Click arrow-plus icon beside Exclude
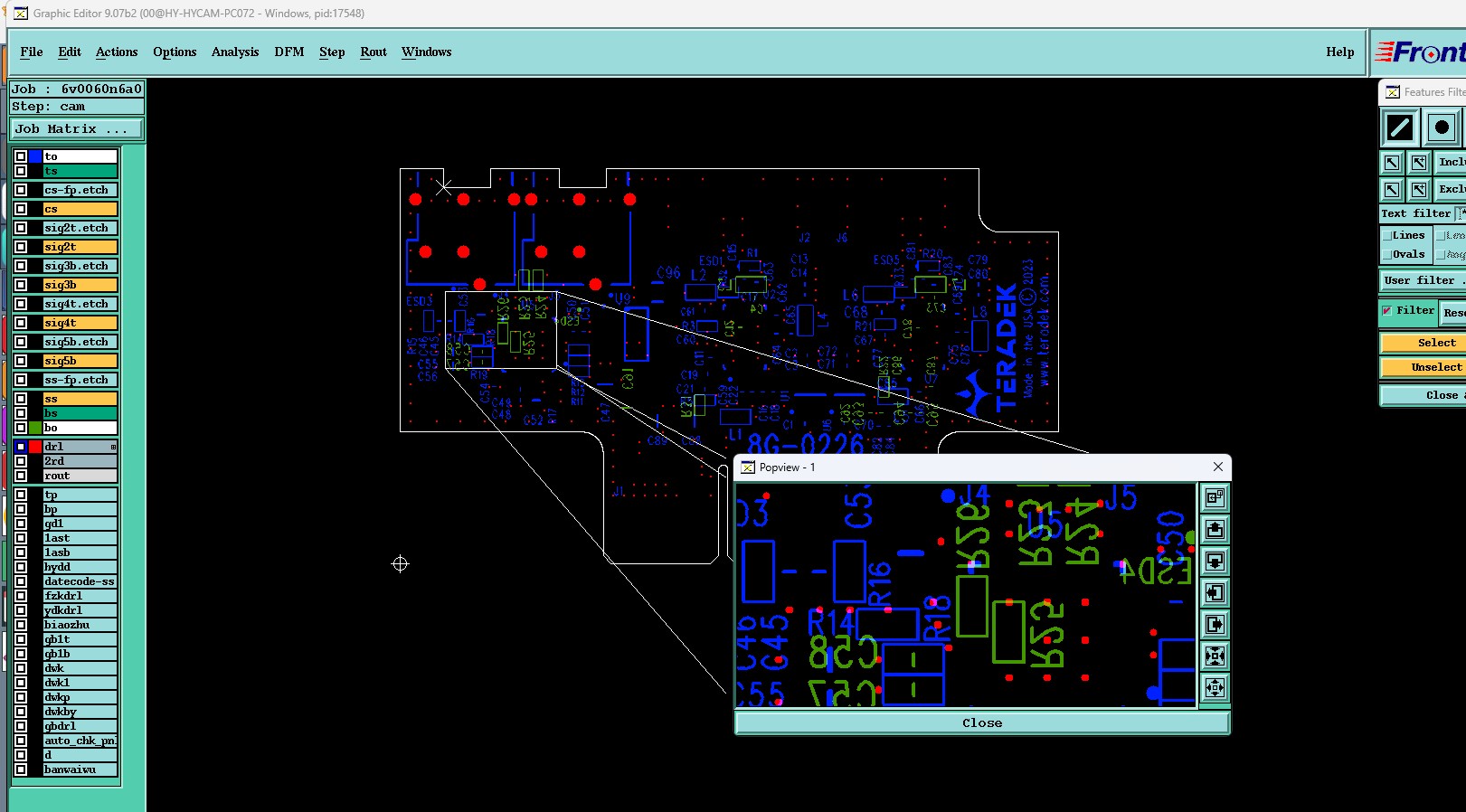 (x=1419, y=189)
